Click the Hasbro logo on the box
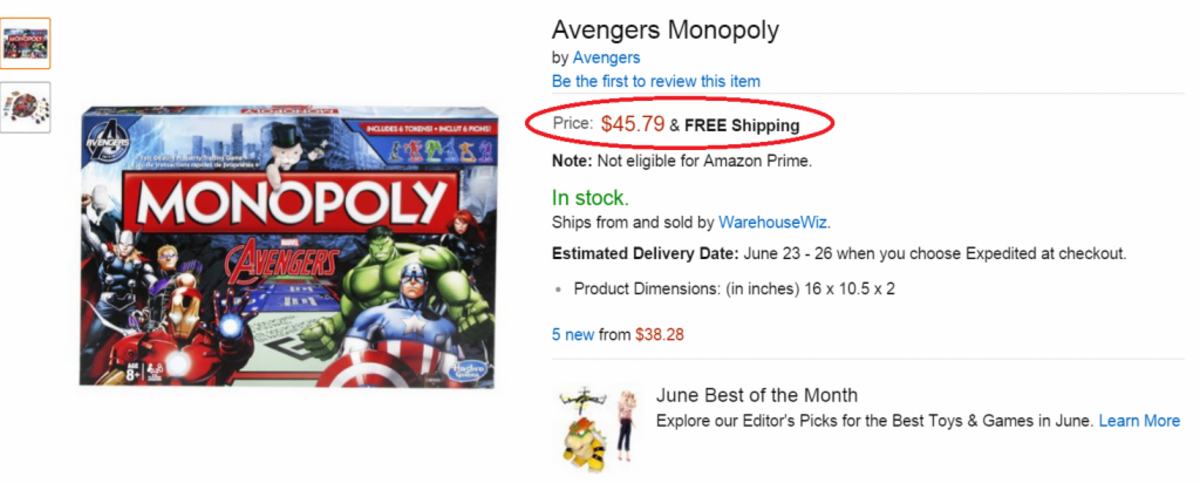Screen dimensions: 1200x483 pyautogui.click(x=468, y=369)
